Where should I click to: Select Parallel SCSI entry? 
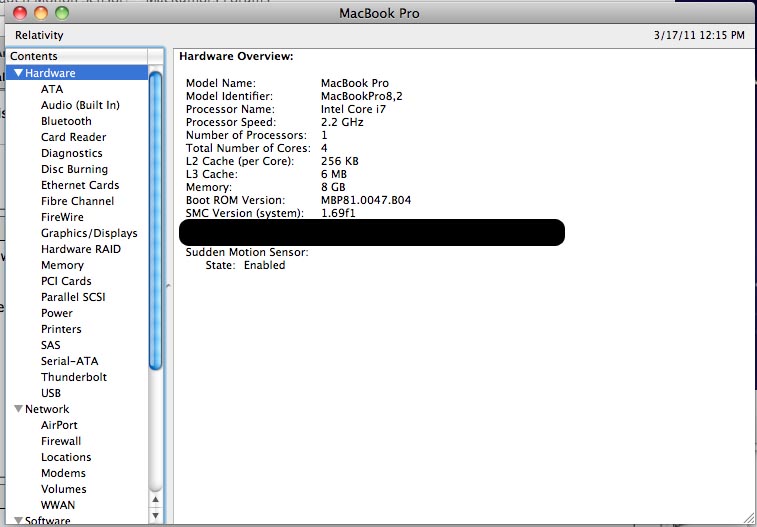(73, 297)
